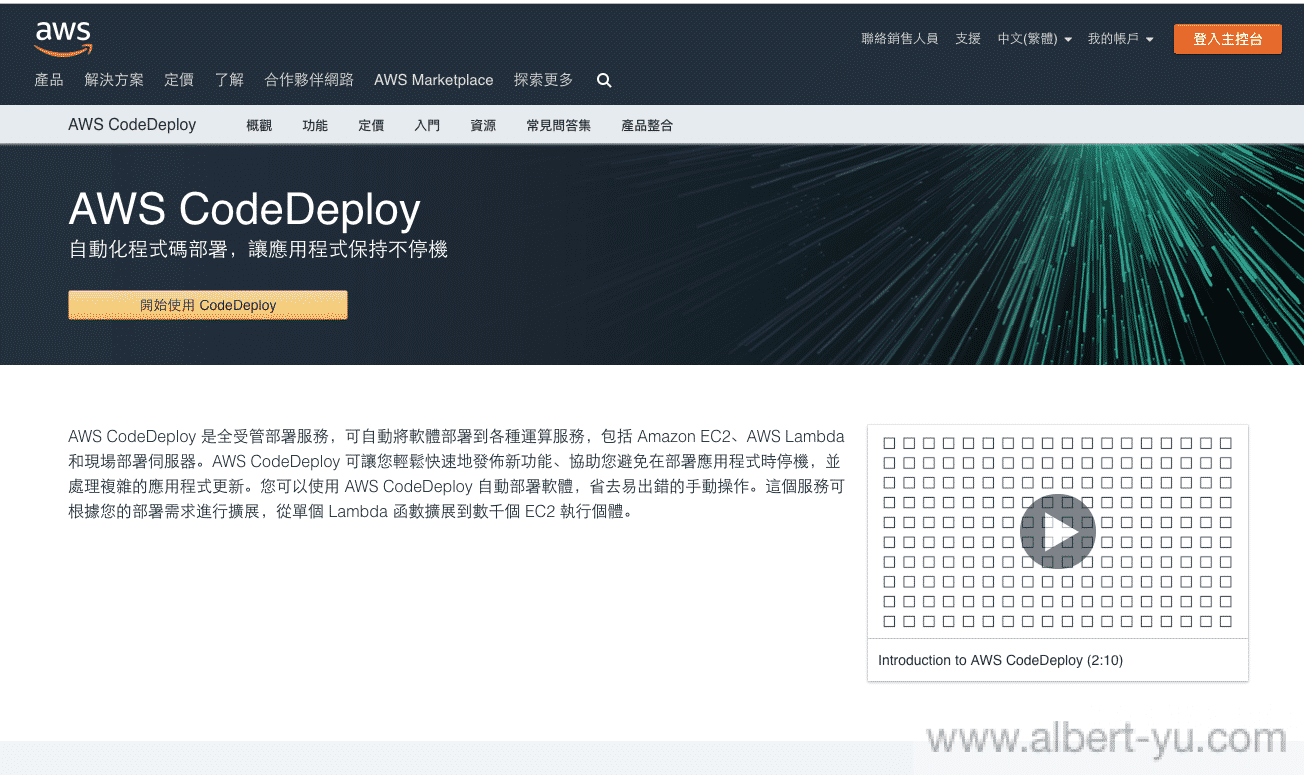Screen dimensions: 1304x775
Task: Click AWS CodeDeploy in the sub-navigation
Action: click(132, 125)
